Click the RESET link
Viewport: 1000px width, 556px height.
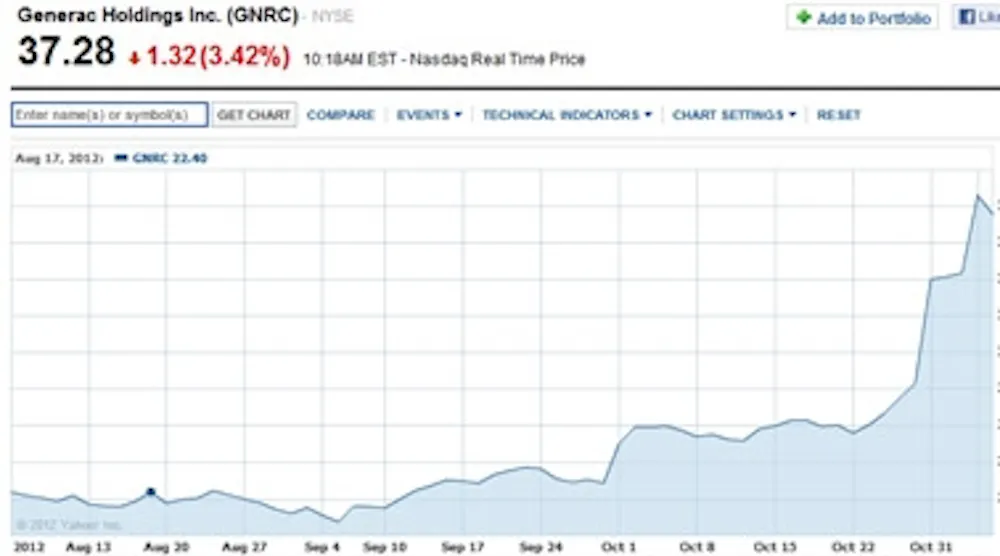click(839, 115)
